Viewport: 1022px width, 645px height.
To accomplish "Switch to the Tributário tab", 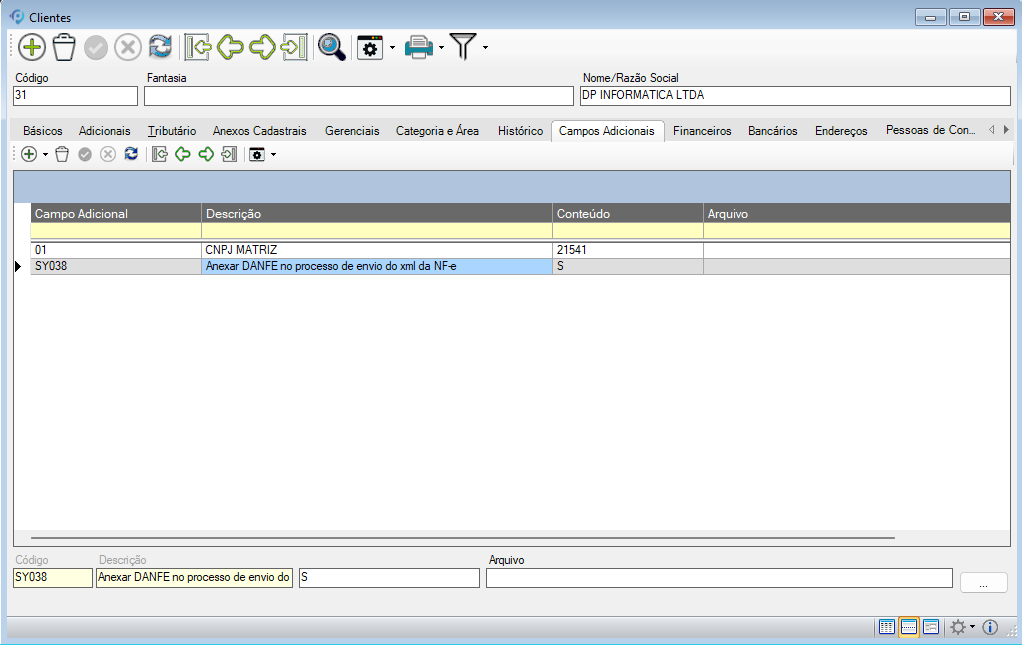I will pos(171,131).
